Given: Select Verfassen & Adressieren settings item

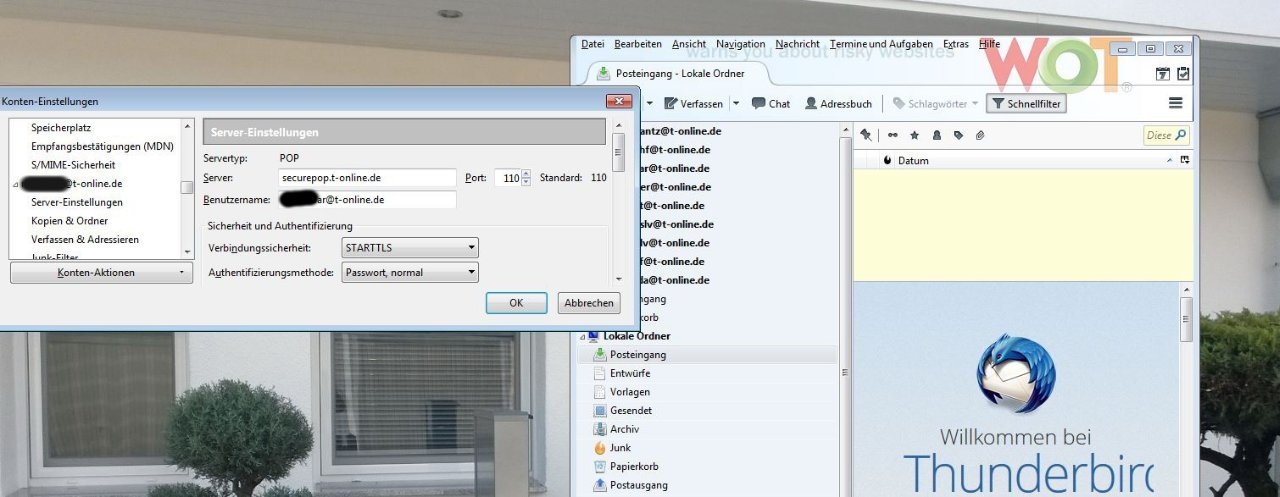Looking at the screenshot, I should (x=85, y=239).
